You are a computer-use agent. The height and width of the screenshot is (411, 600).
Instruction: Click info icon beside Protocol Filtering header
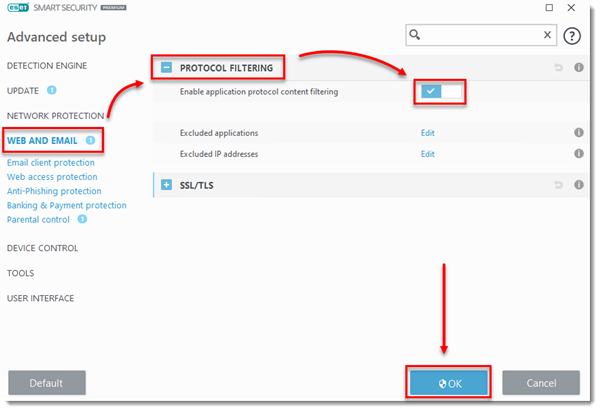click(x=579, y=68)
